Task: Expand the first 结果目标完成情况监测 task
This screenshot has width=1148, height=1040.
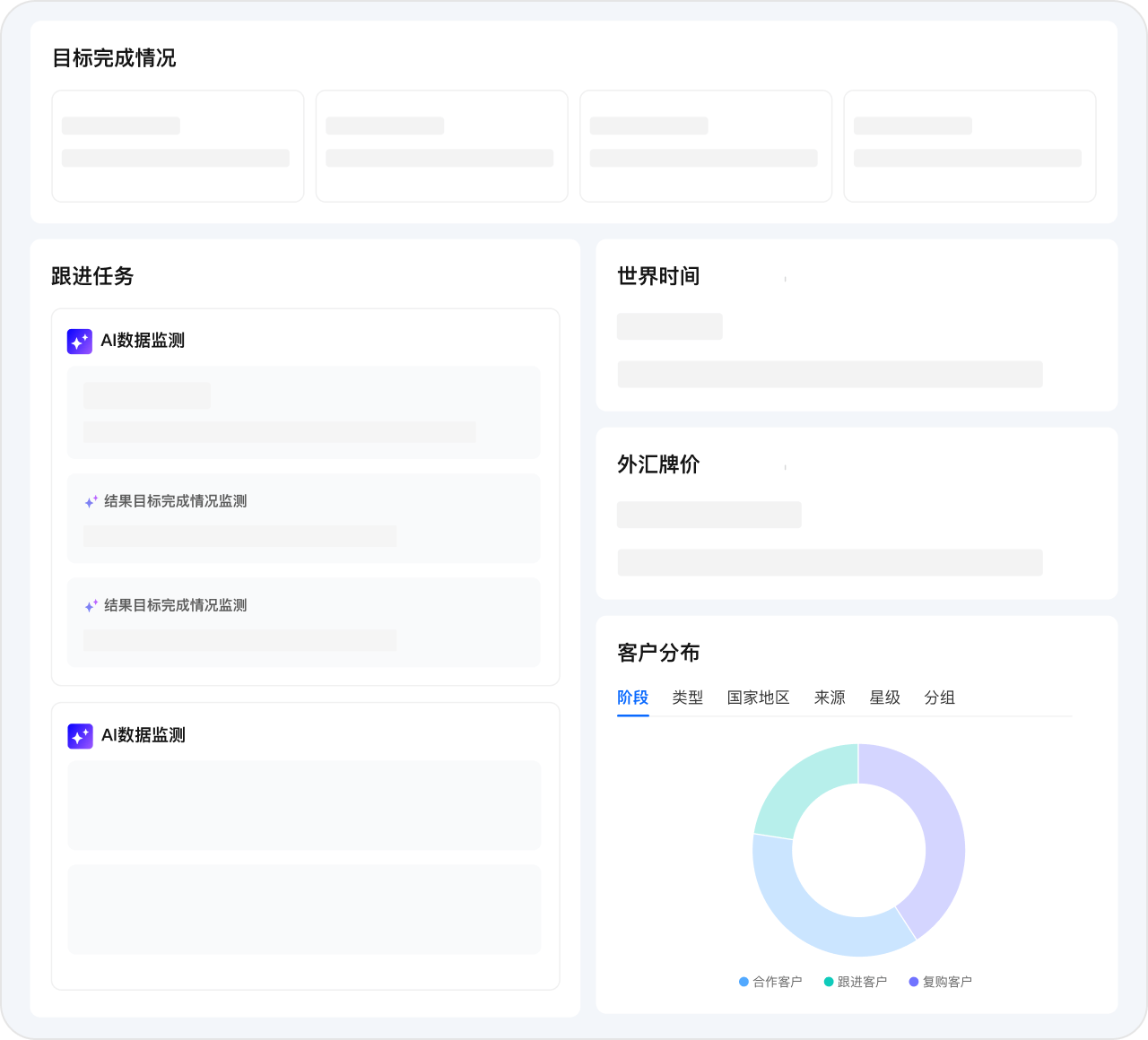Action: pyautogui.click(x=304, y=518)
